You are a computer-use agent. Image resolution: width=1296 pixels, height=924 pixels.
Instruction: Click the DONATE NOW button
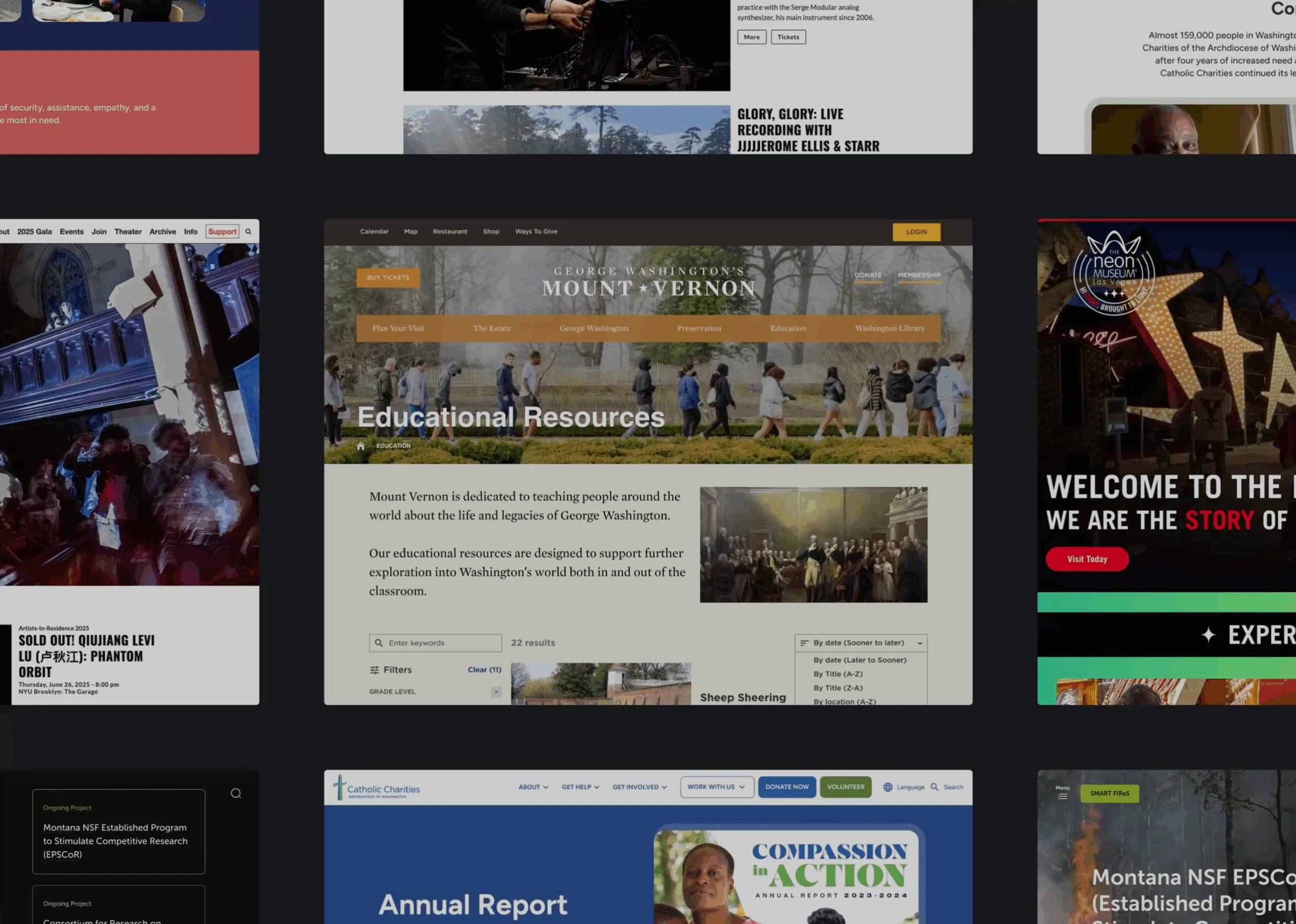click(x=787, y=787)
